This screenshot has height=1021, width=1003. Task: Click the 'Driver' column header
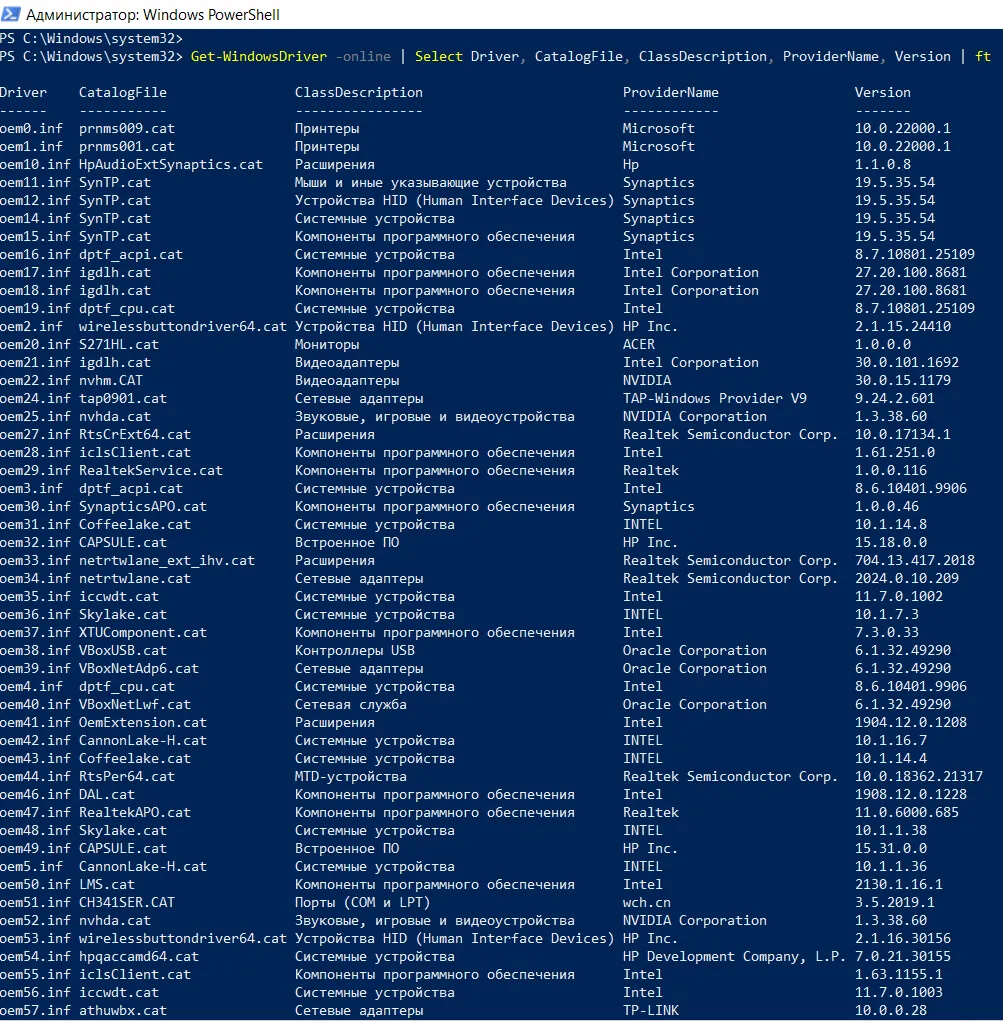click(x=23, y=92)
